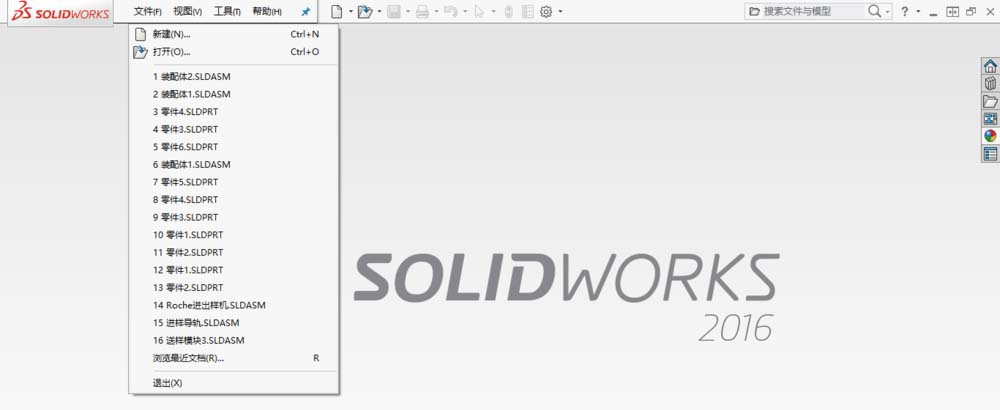Click the Print toolbar icon

[x=422, y=11]
